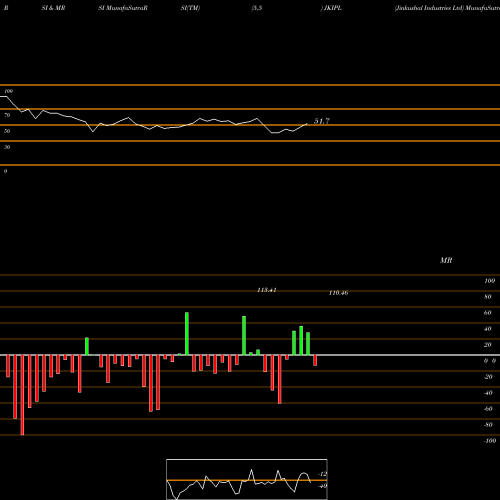The height and width of the screenshot is (500, 500).
Task: Click the 110.46 value label
Action: [x=338, y=293]
